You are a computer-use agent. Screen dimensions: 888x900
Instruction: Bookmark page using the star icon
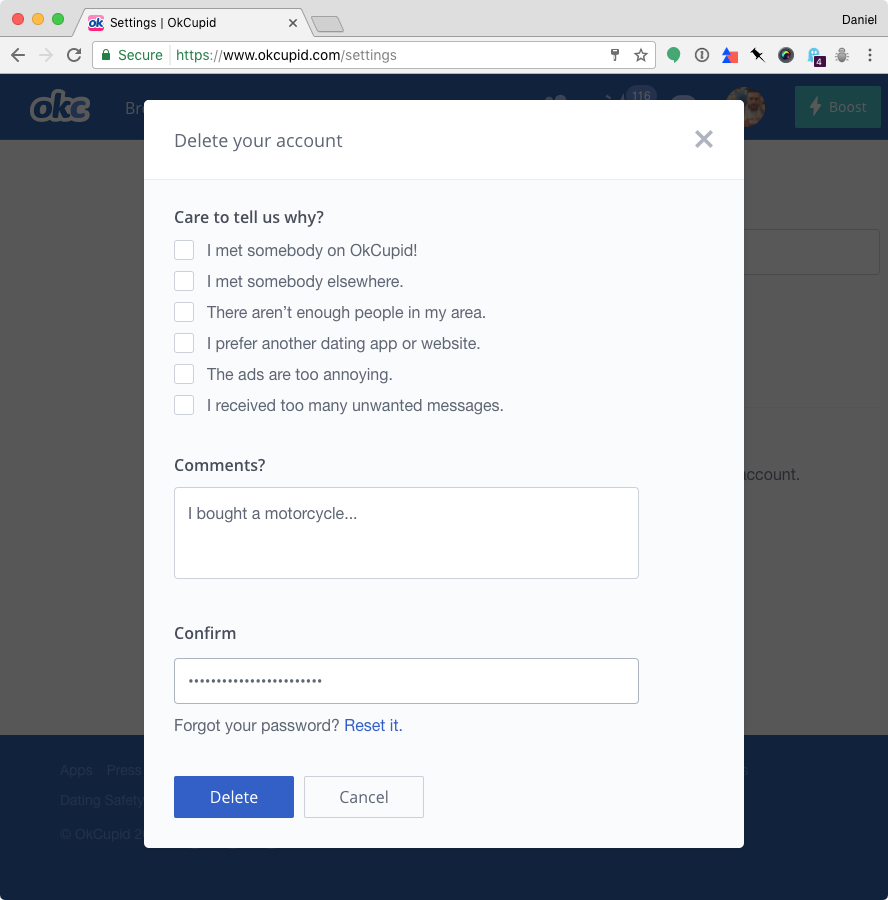pyautogui.click(x=641, y=55)
